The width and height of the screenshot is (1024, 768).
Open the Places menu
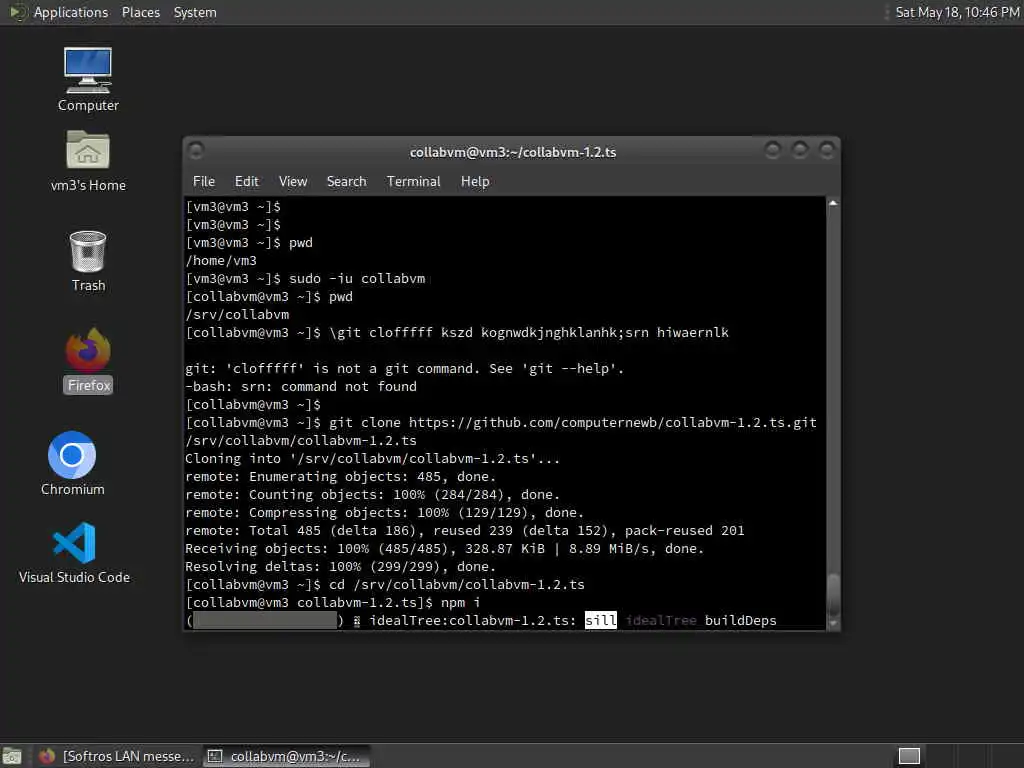coord(140,12)
